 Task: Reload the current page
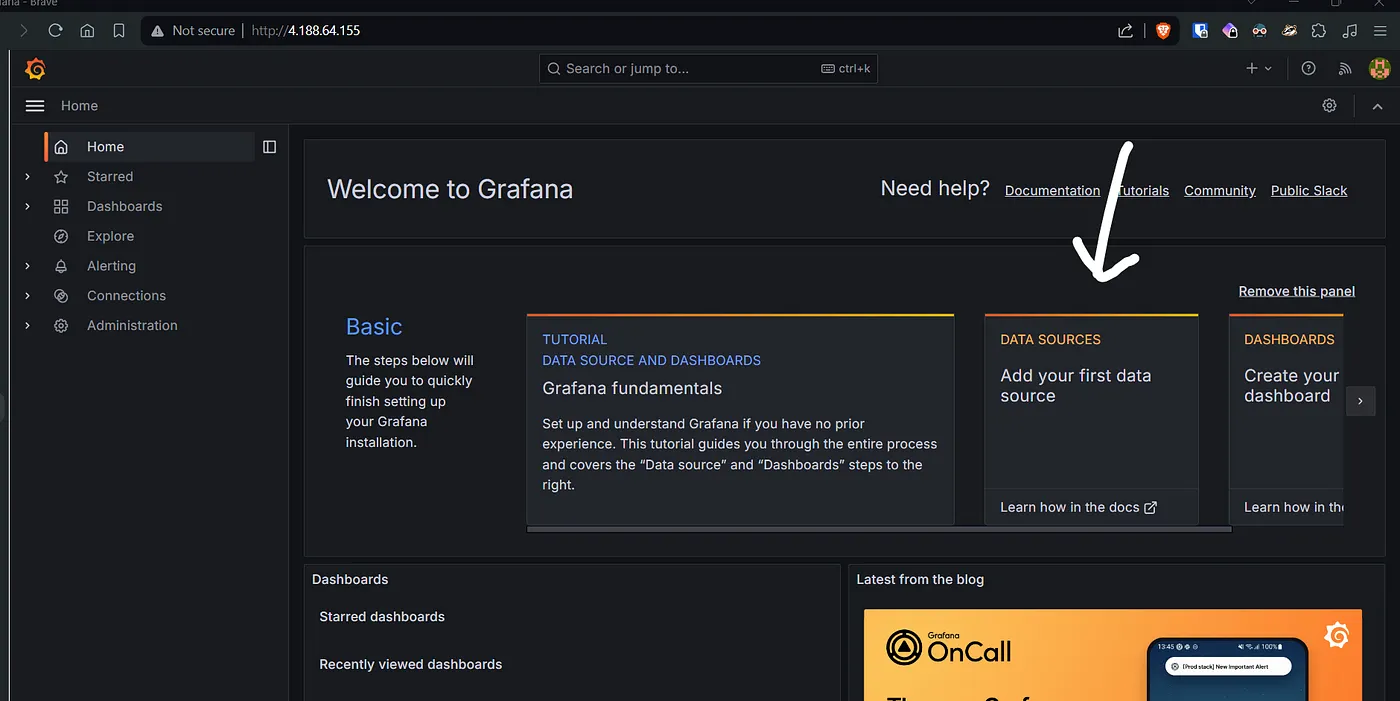coord(55,31)
